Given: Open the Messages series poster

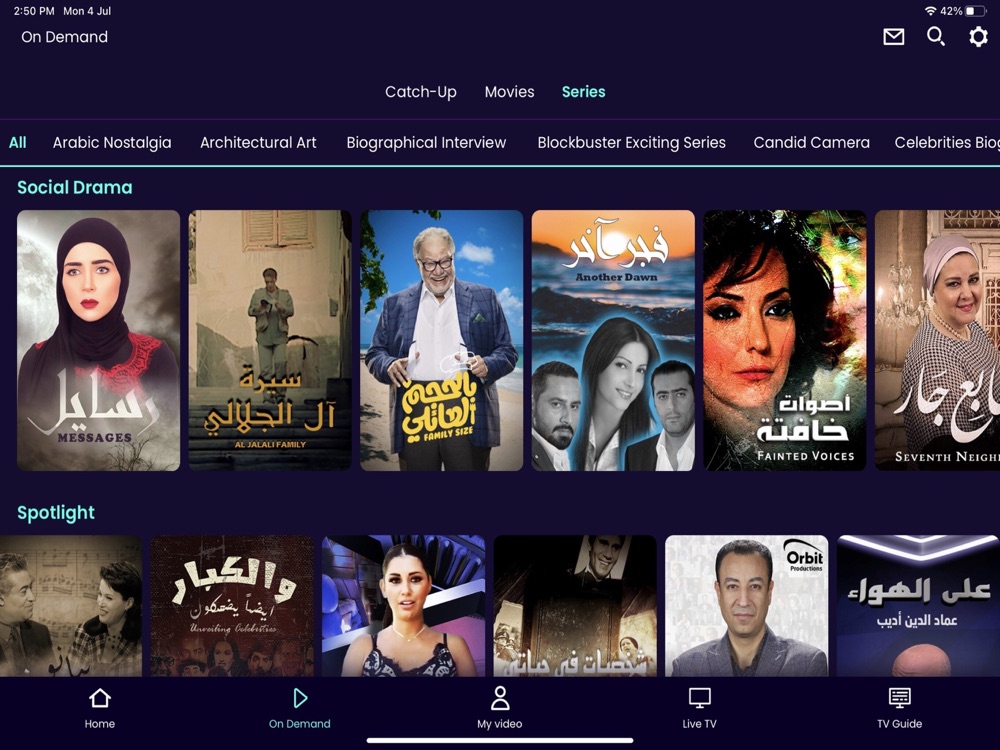Looking at the screenshot, I should pos(98,341).
